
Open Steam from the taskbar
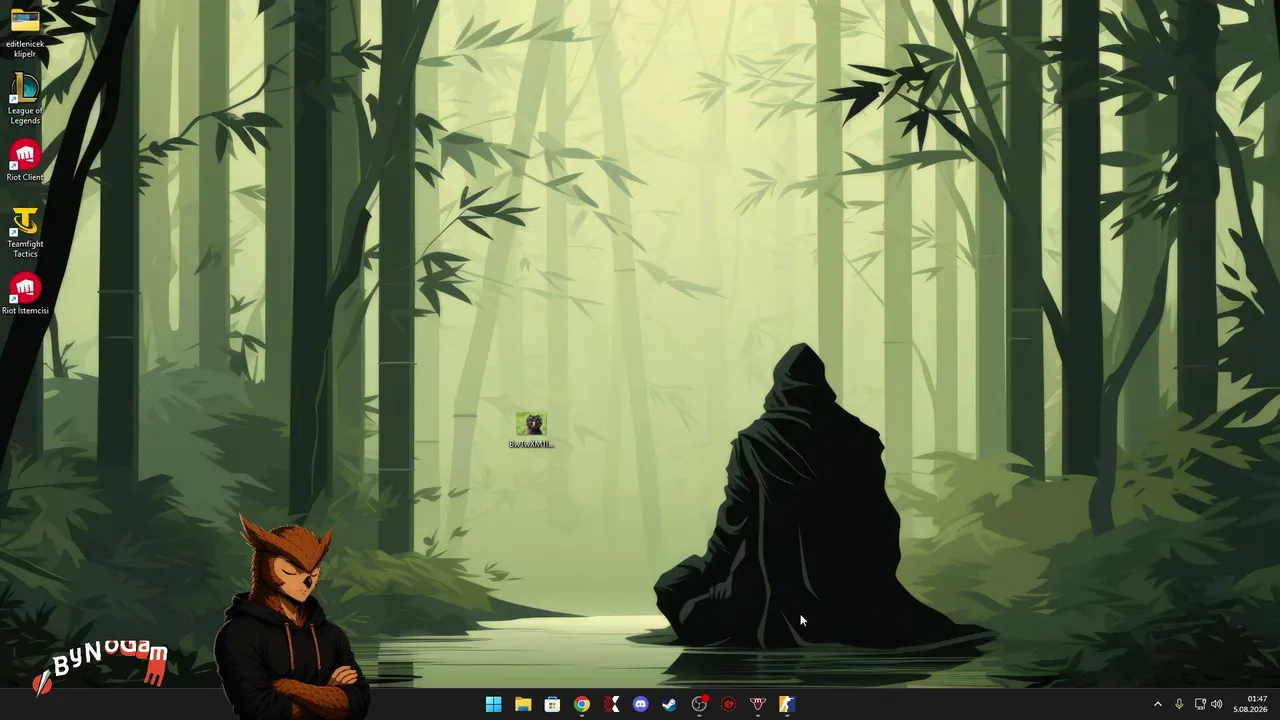[x=670, y=705]
